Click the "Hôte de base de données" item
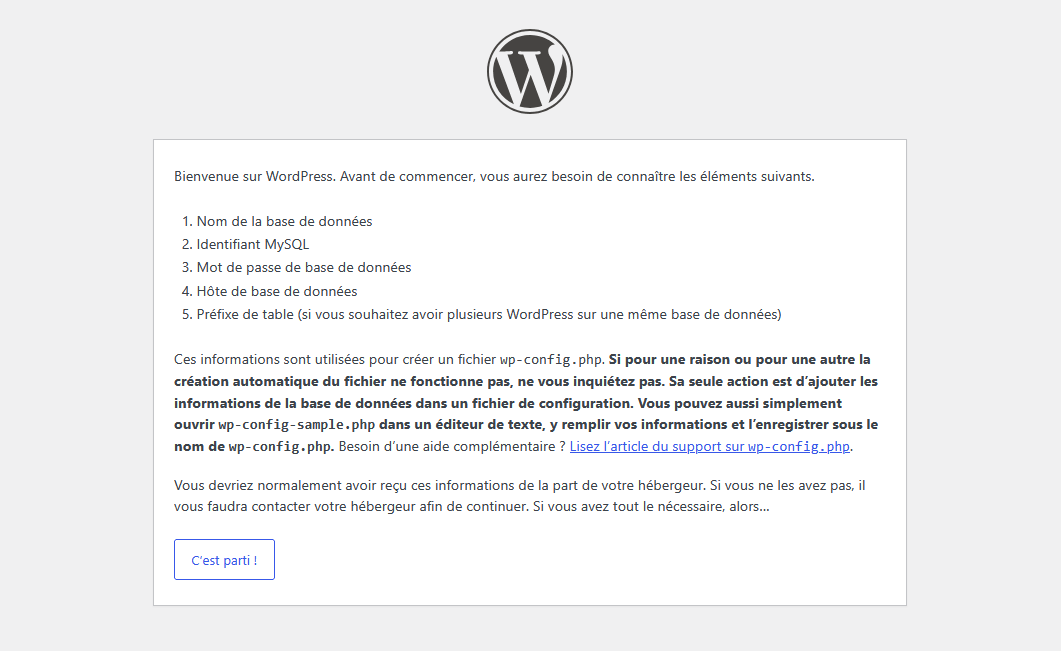 277,291
